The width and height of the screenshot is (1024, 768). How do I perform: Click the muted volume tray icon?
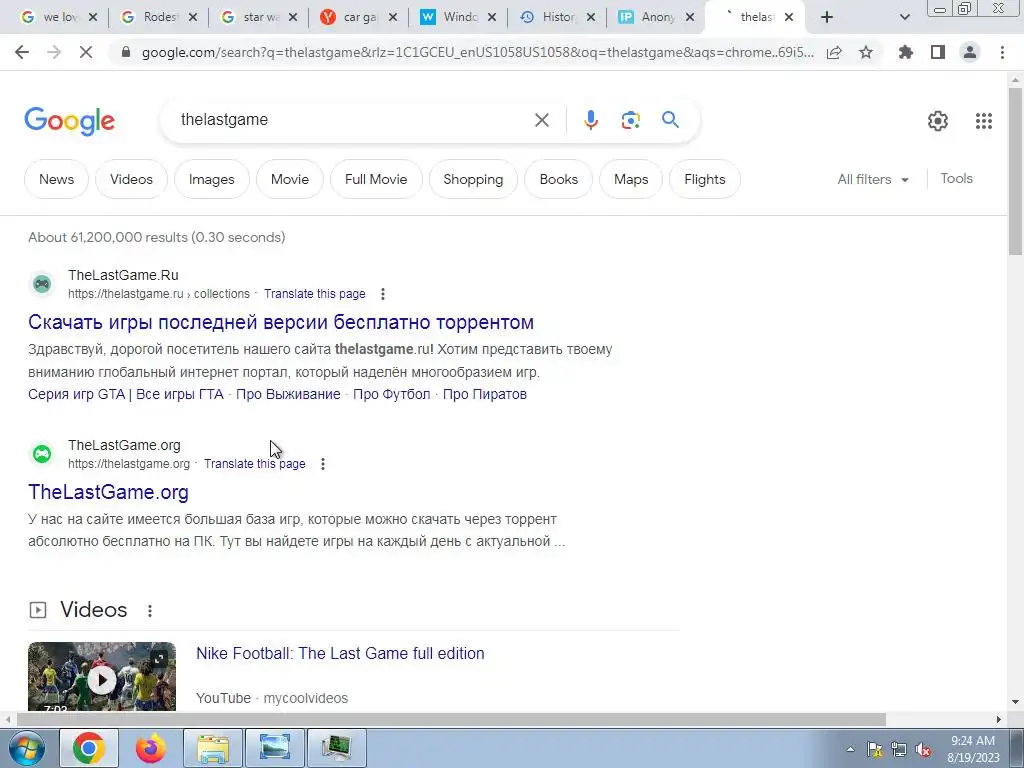[923, 750]
